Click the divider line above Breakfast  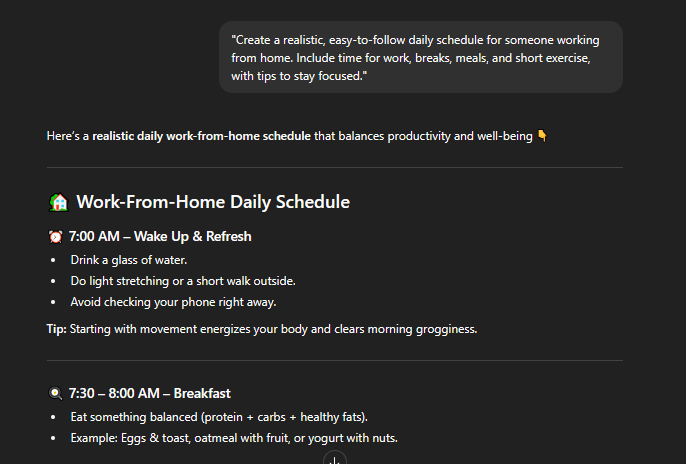[335, 361]
